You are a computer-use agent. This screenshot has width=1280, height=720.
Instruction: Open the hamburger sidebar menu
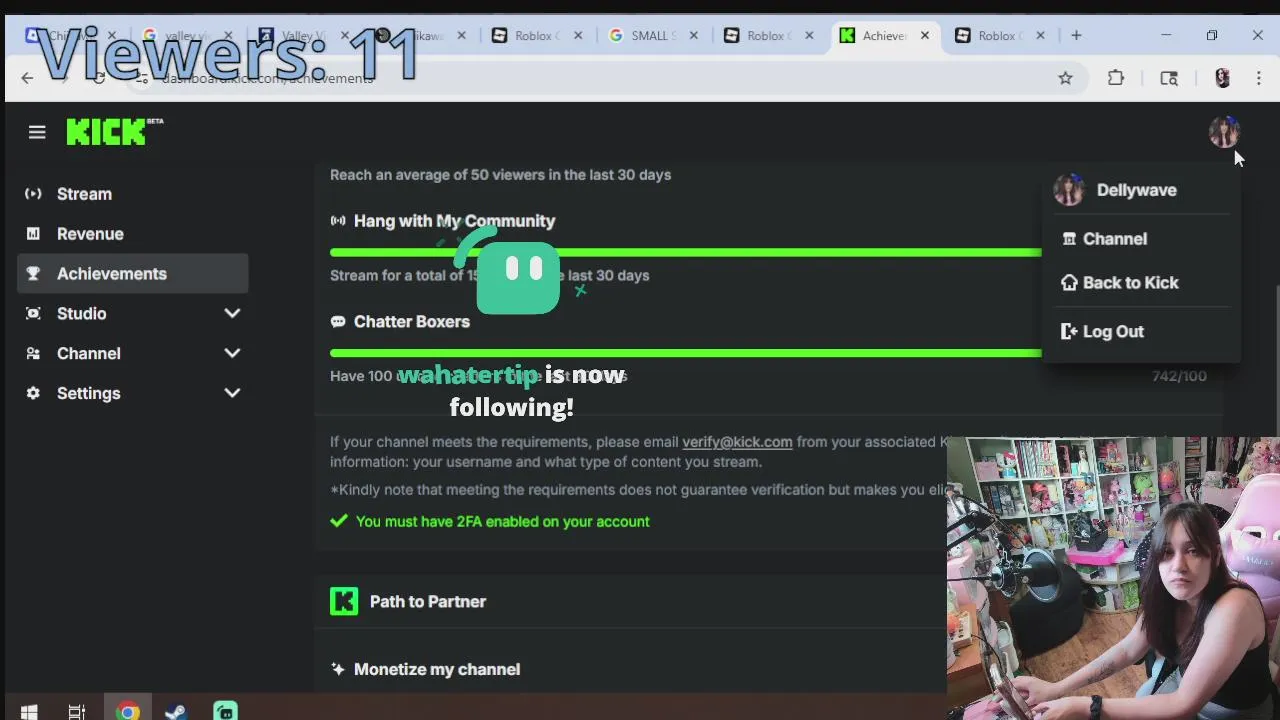[37, 132]
